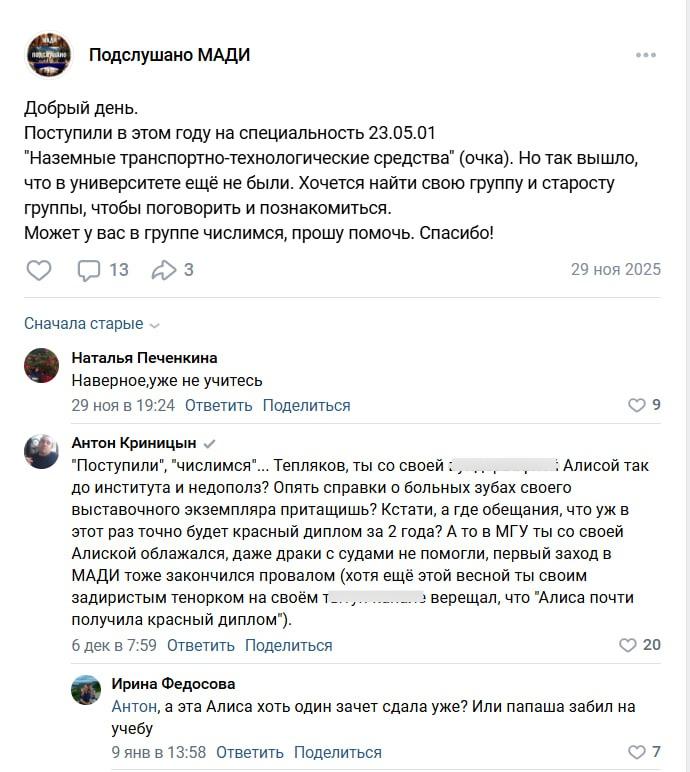
Task: Open Антон Криницын's profile name link
Action: point(134,443)
